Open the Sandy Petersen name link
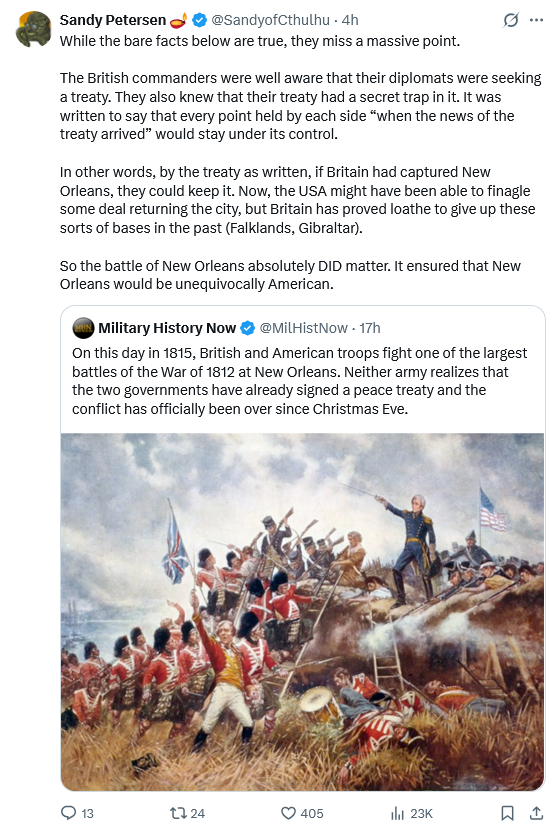 click(113, 20)
